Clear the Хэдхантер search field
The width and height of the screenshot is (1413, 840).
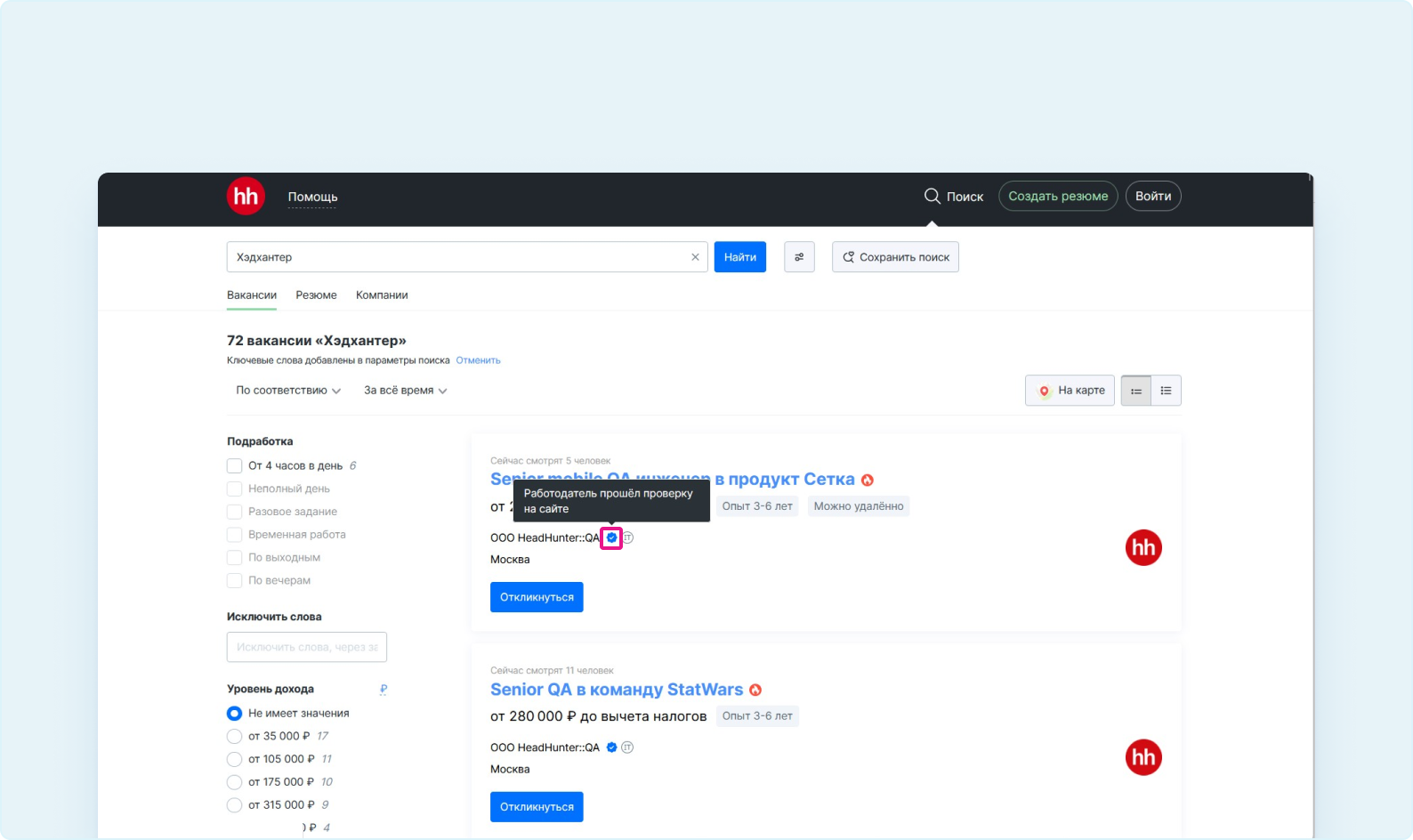695,257
